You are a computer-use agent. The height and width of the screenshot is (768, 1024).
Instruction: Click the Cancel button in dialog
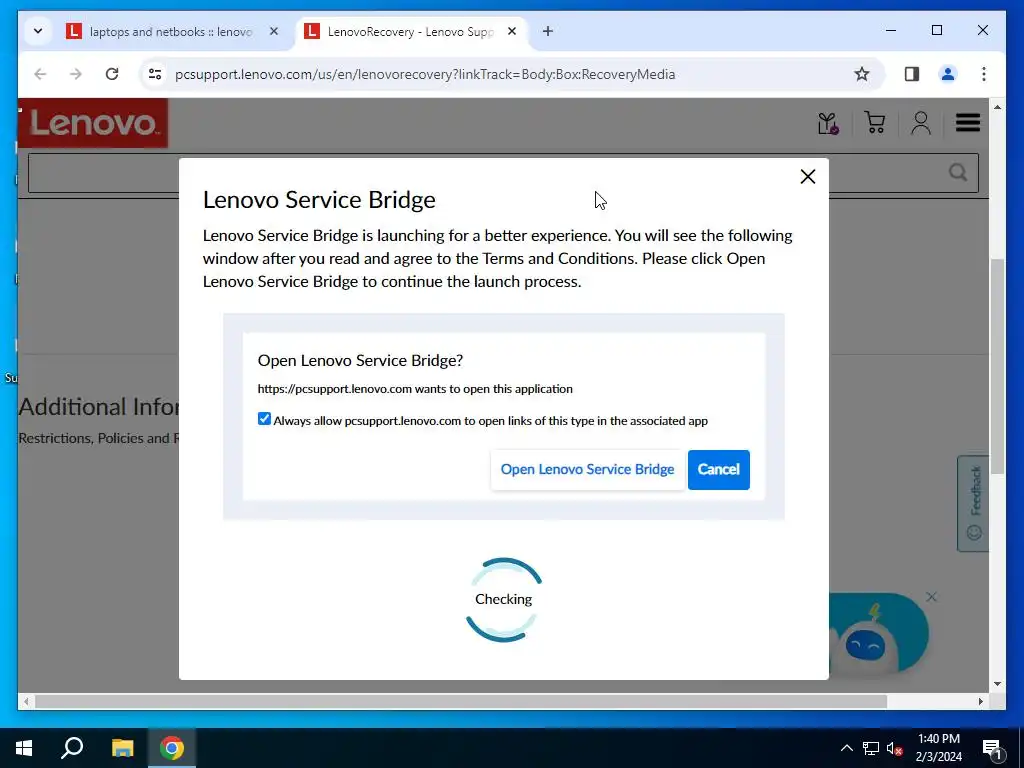[718, 470]
